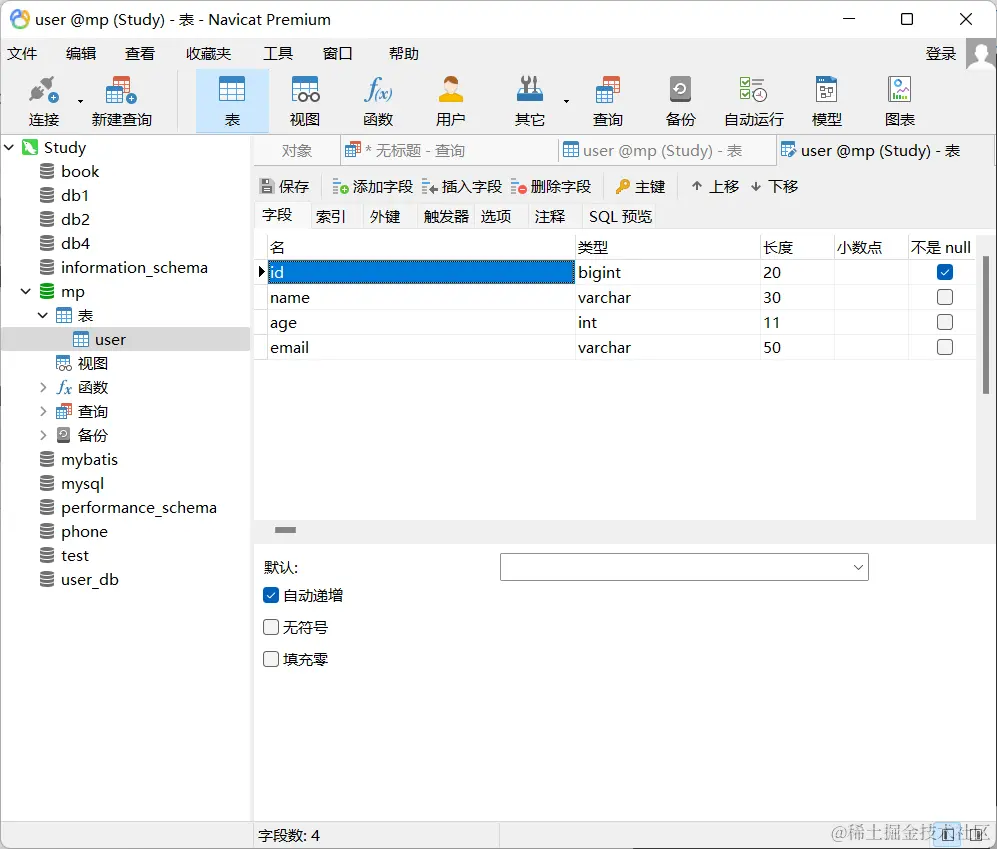Open the 默认 value dropdown

858,567
